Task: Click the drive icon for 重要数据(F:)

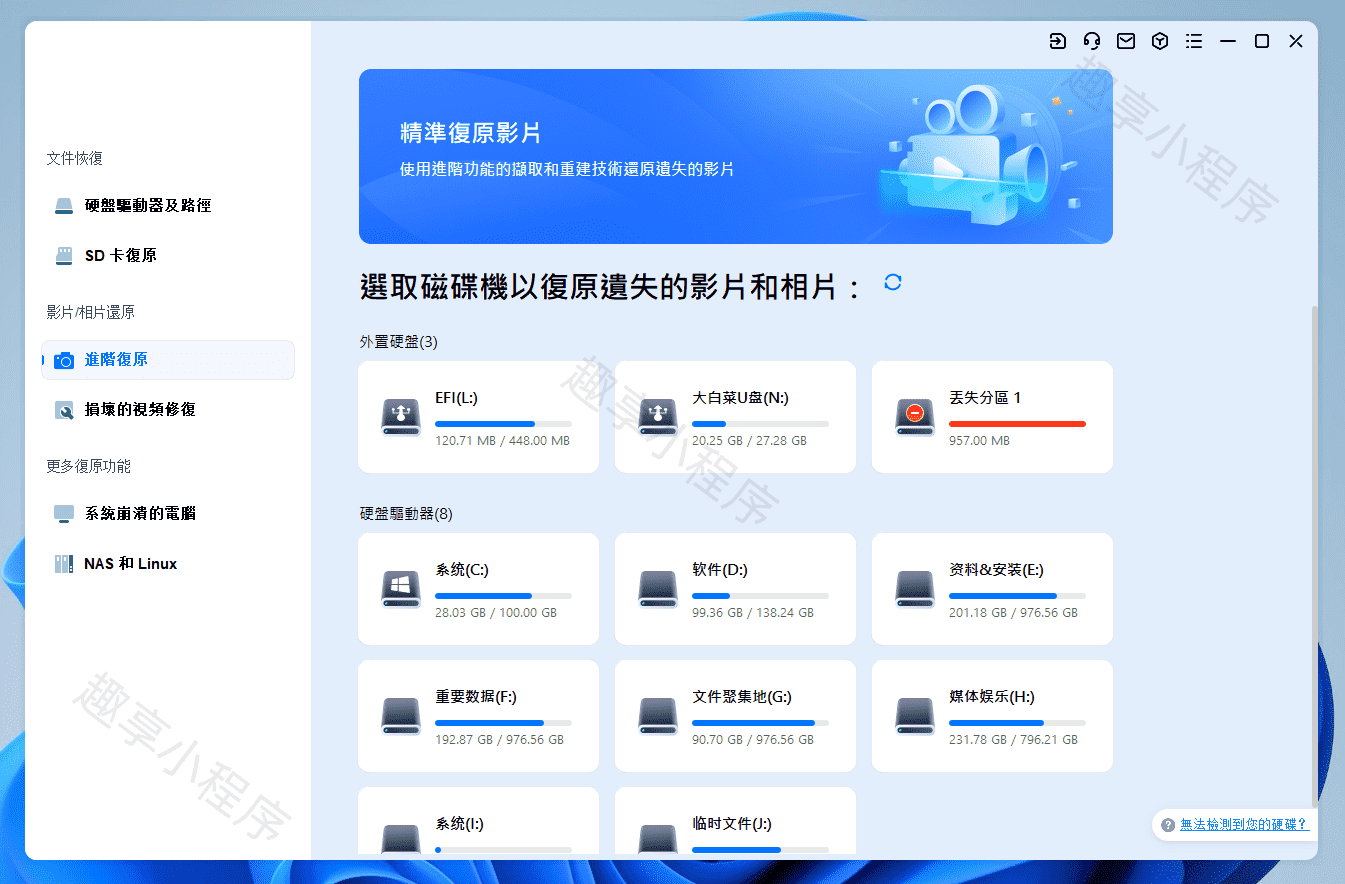Action: pos(401,715)
